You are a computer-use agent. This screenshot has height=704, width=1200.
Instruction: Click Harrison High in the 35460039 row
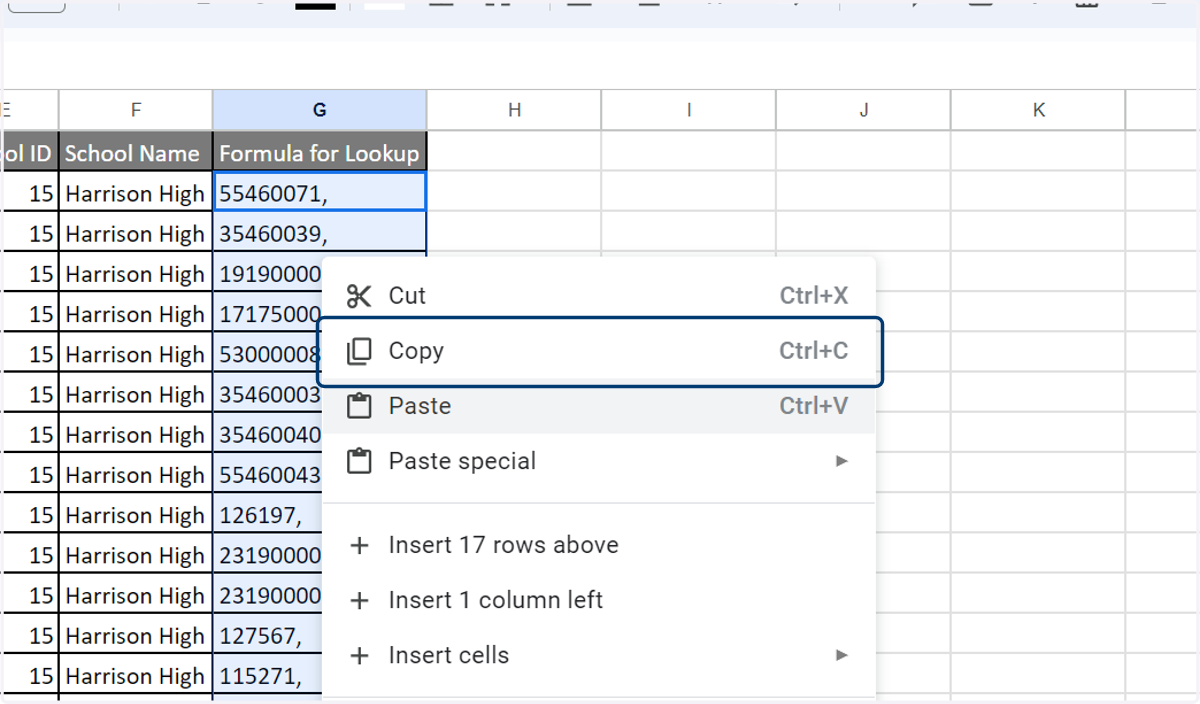(x=136, y=234)
